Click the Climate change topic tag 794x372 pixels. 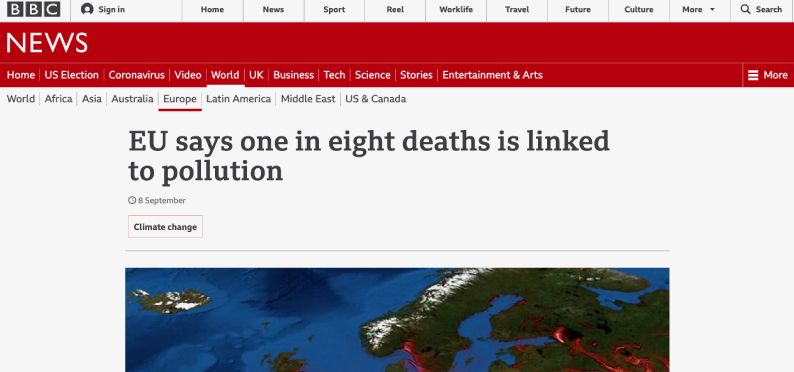click(x=165, y=227)
